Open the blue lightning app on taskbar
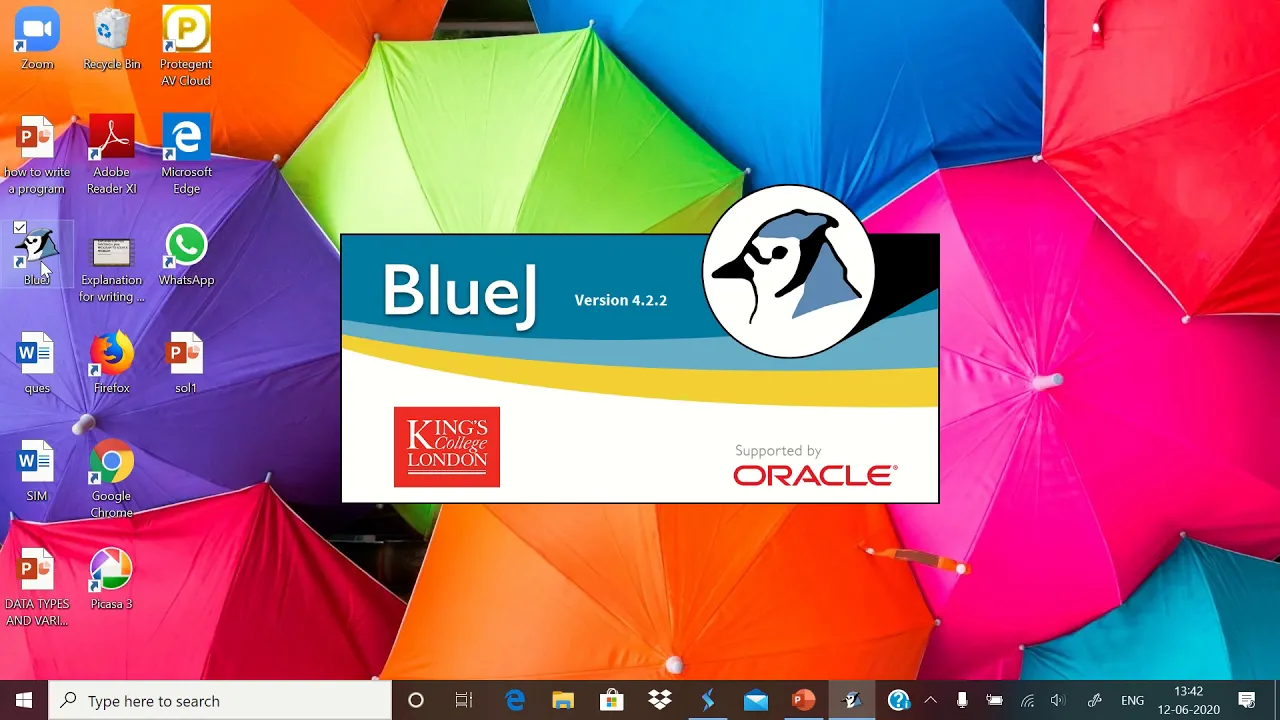 tap(707, 700)
